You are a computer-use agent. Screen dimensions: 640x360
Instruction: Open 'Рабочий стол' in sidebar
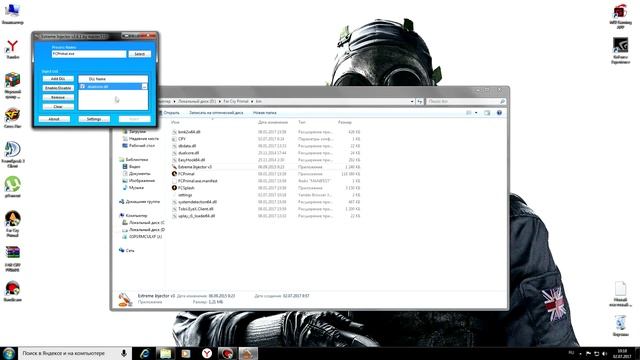142,145
